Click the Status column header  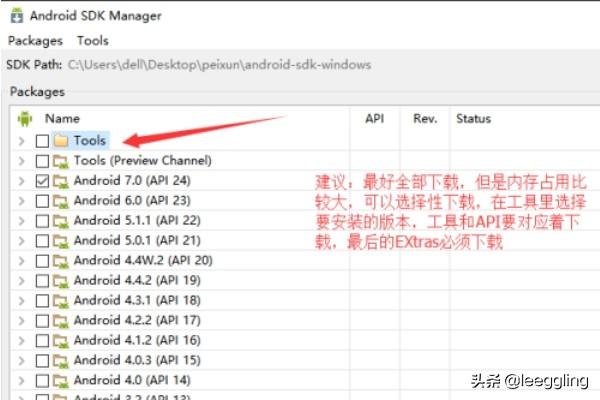point(473,119)
